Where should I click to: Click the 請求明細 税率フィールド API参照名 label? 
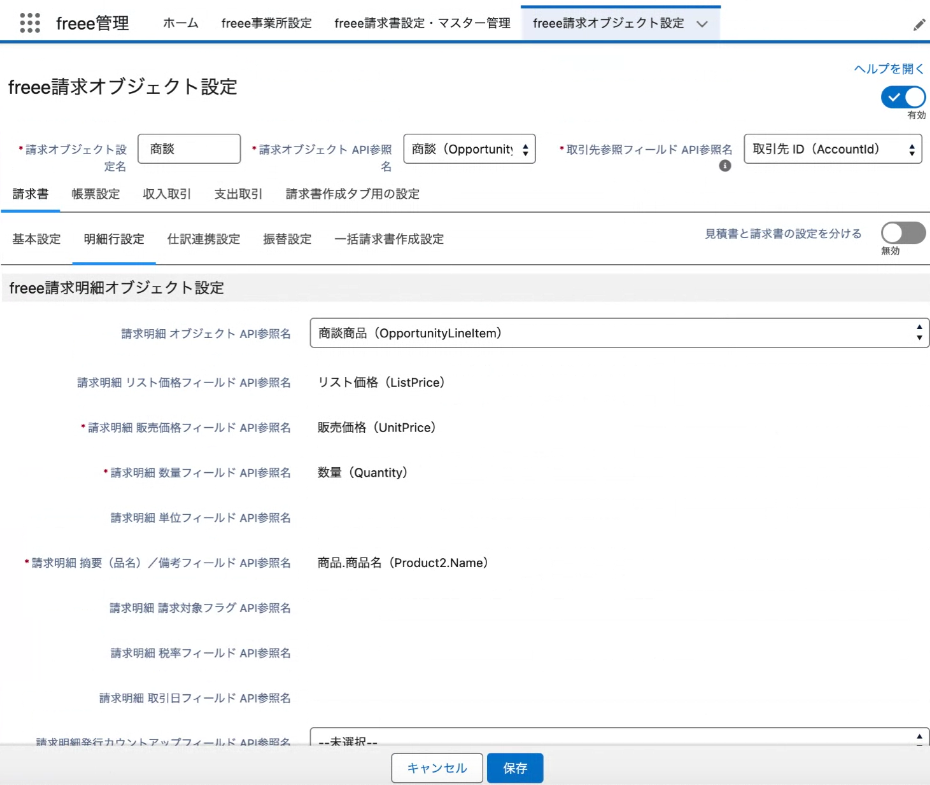200,653
